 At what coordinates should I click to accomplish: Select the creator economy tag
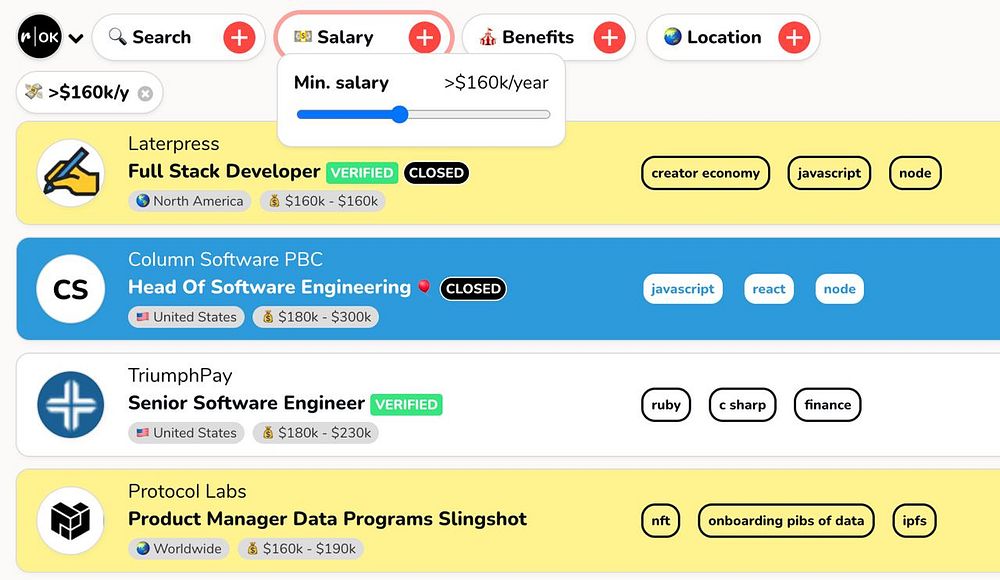705,173
